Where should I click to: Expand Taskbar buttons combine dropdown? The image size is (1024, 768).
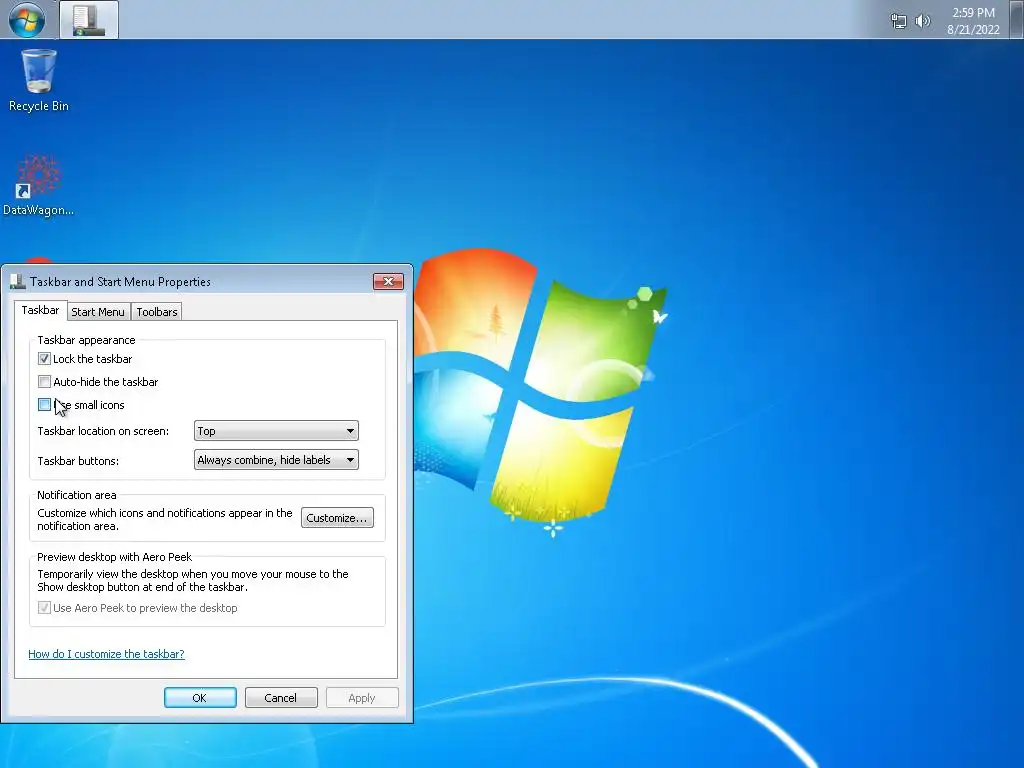(276, 460)
